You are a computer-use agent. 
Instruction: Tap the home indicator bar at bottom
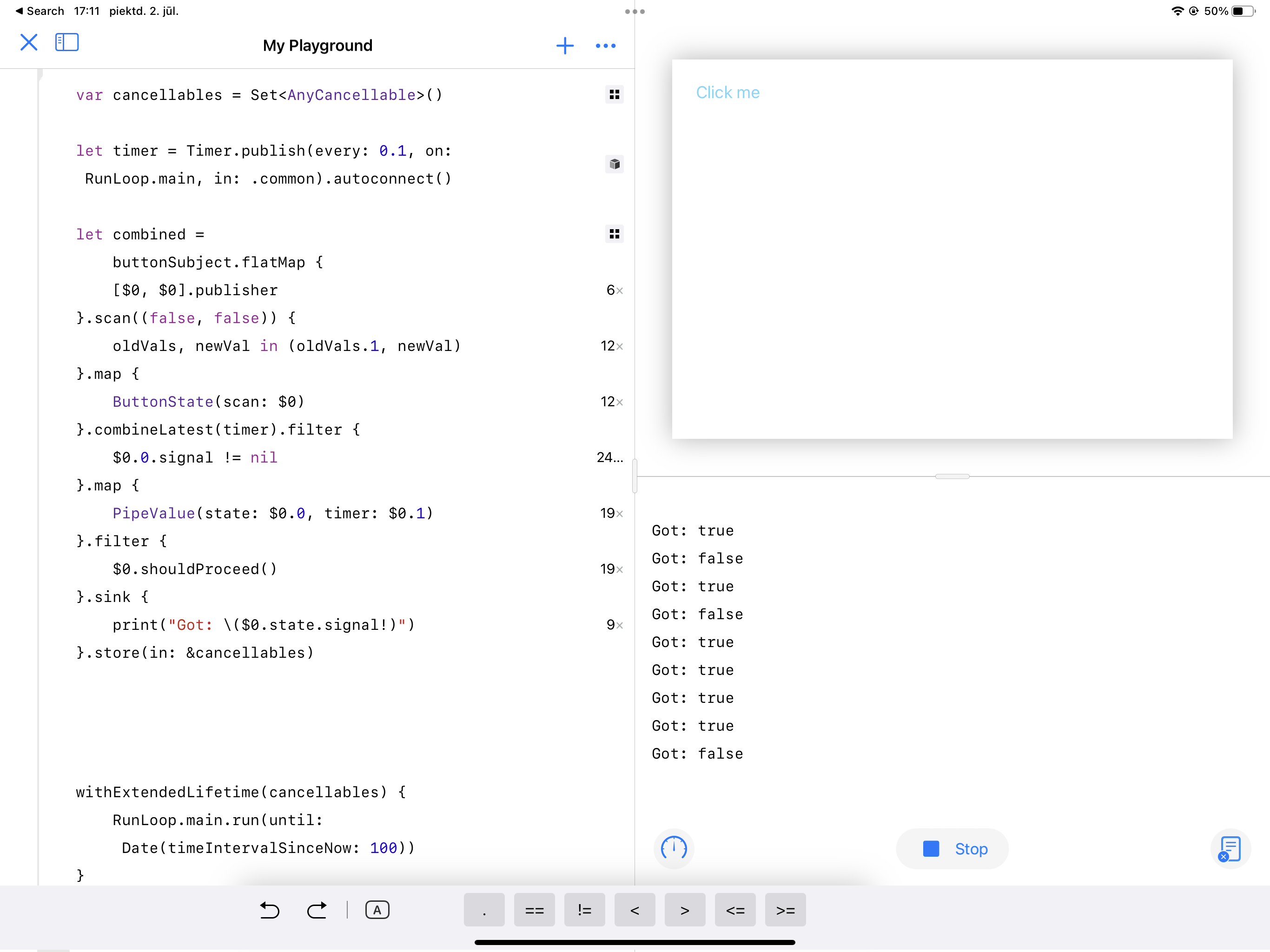pos(635,942)
